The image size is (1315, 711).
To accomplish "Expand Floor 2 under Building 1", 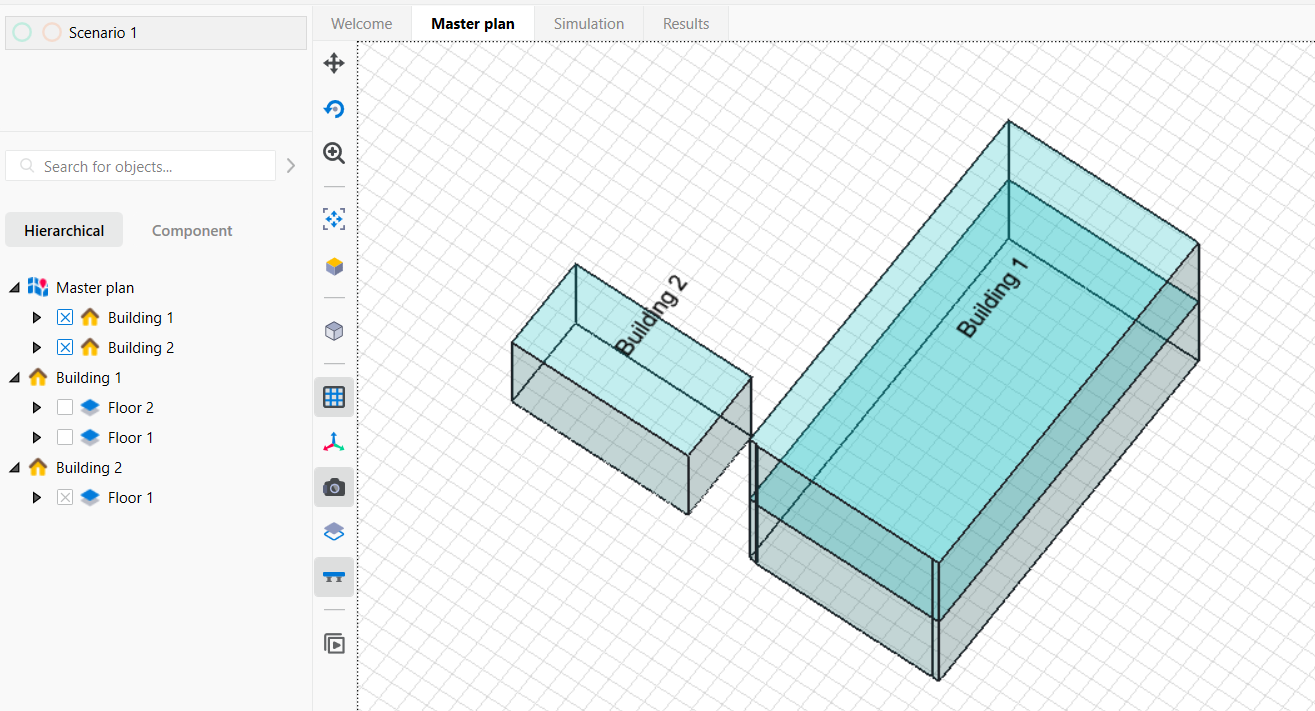I will (x=37, y=408).
